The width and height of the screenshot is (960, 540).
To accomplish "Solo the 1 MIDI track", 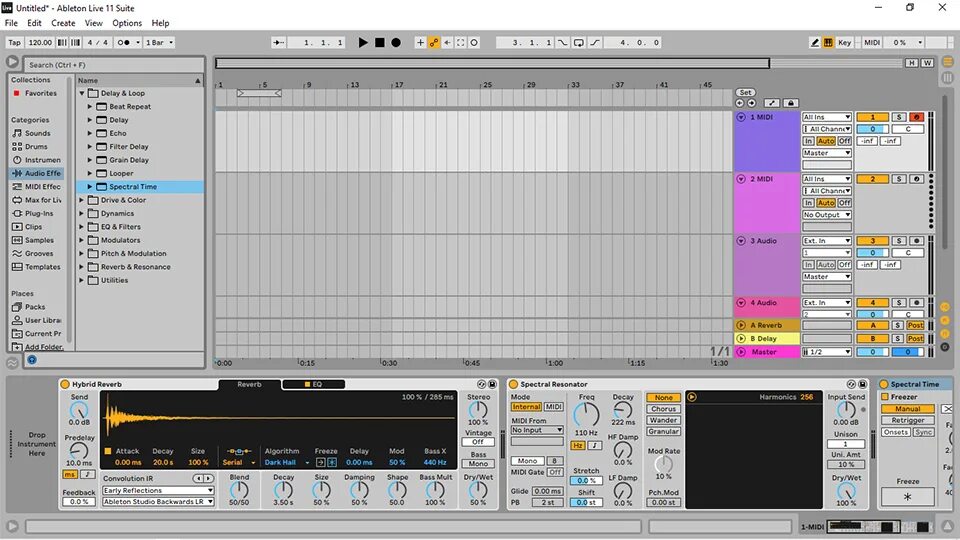I will pyautogui.click(x=898, y=117).
